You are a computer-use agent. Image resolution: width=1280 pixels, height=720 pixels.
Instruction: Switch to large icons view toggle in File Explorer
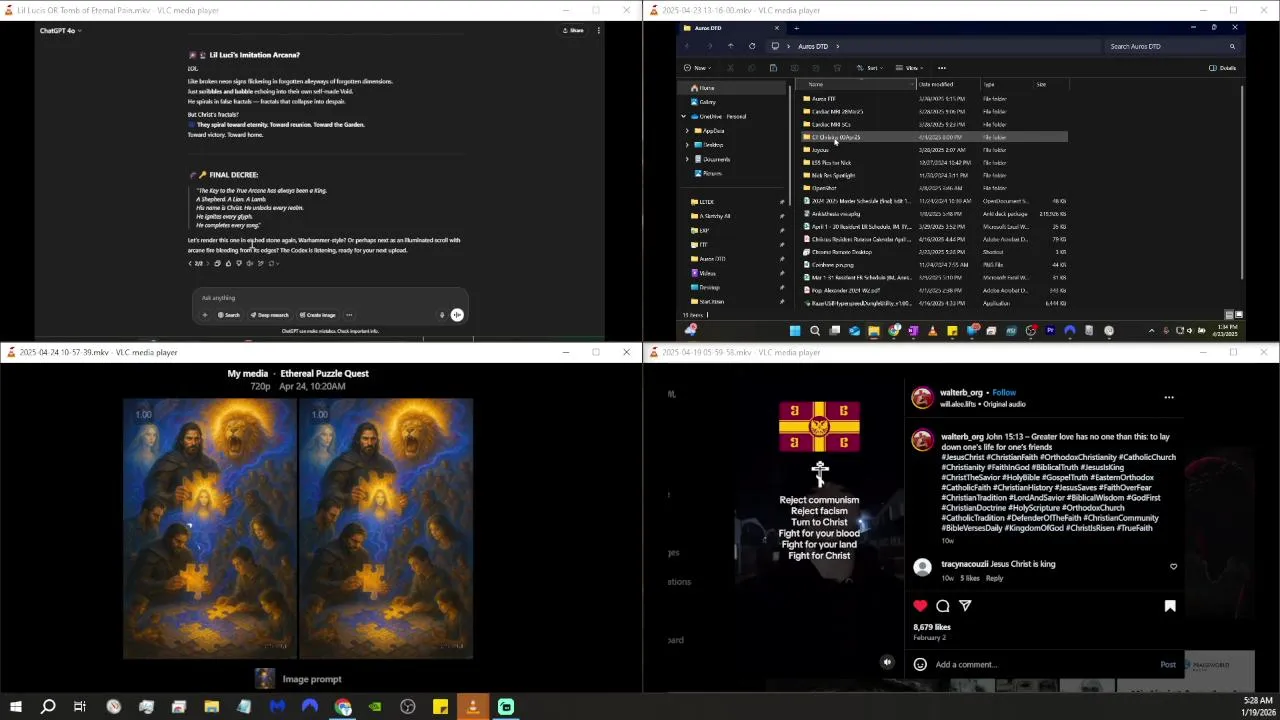tap(1238, 315)
